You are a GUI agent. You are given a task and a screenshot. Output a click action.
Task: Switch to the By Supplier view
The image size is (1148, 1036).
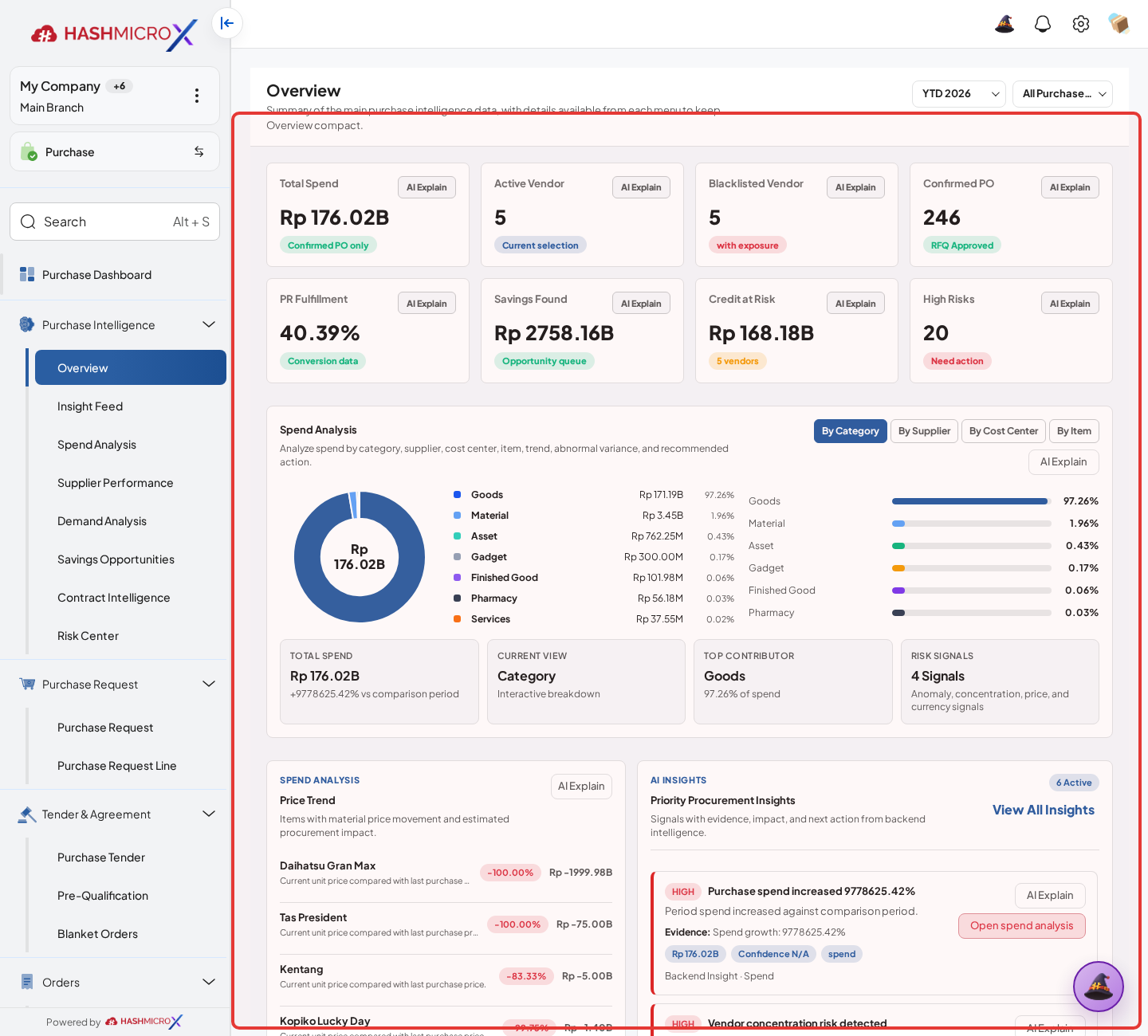coord(924,431)
